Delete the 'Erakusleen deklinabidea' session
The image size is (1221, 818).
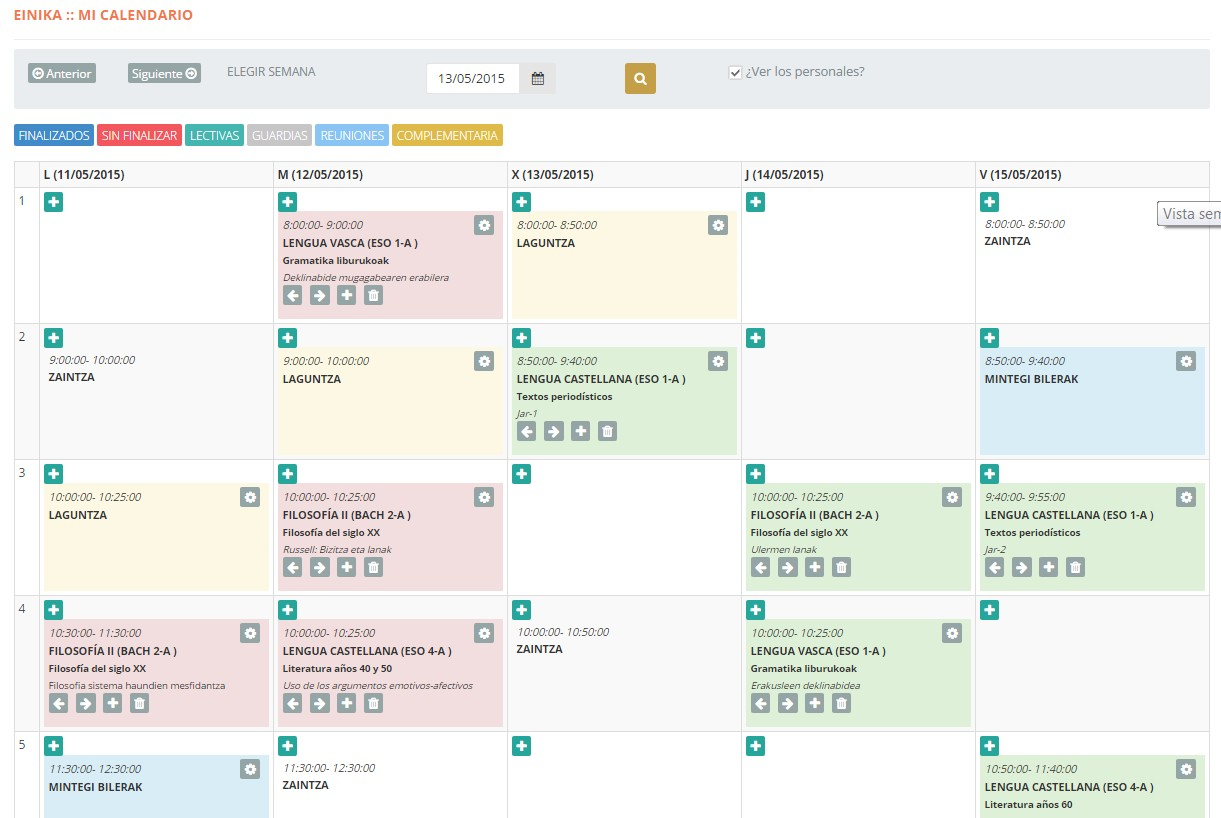pyautogui.click(x=841, y=703)
